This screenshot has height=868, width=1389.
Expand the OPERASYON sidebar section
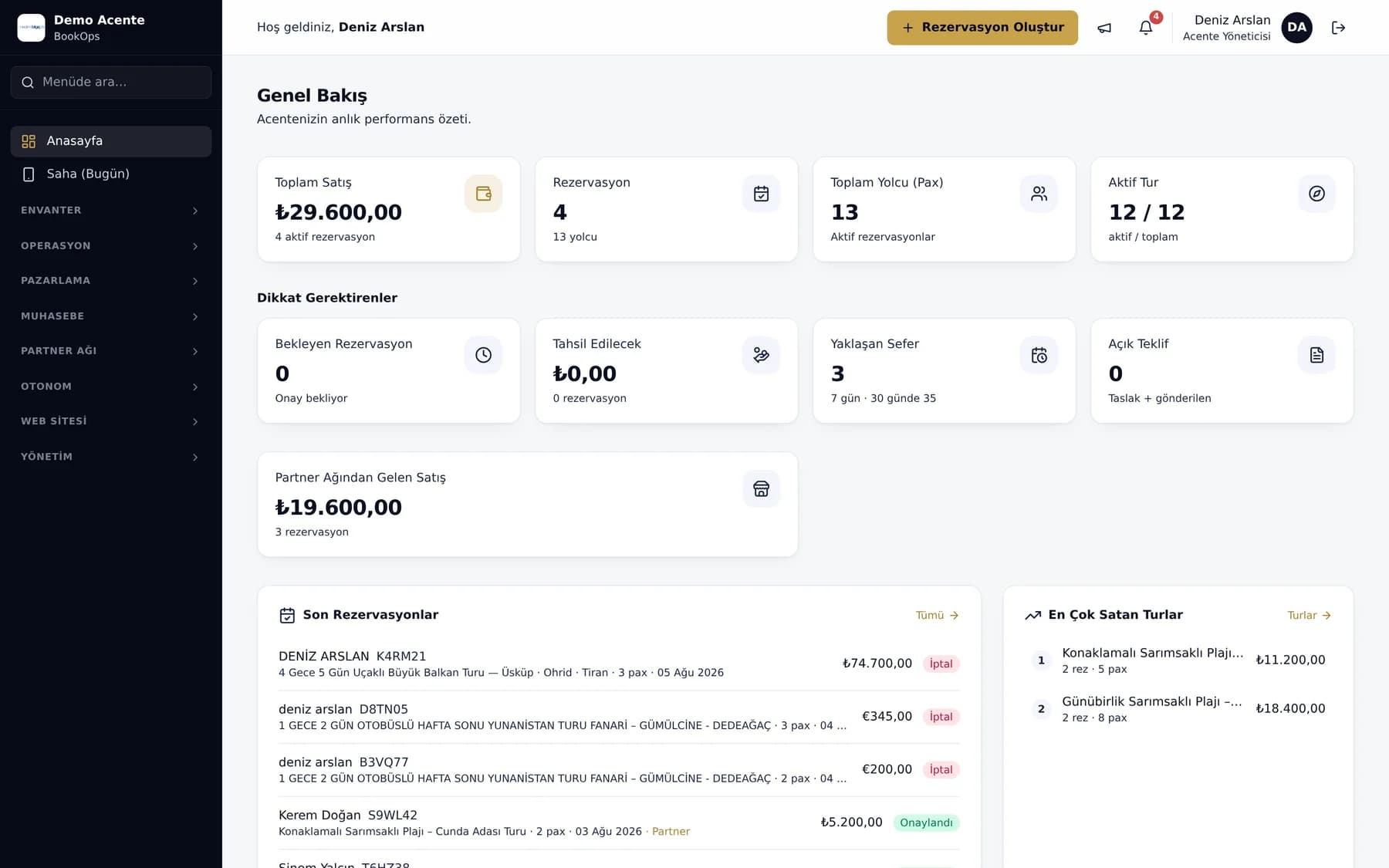(x=111, y=245)
